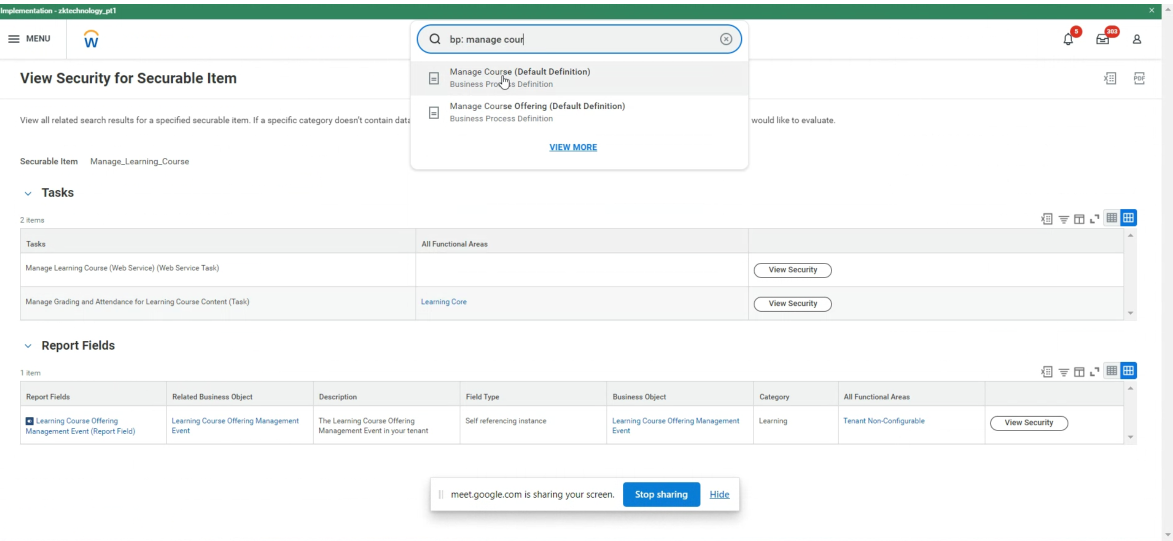The width and height of the screenshot is (1173, 541).
Task: Switch Tasks table to expanded grid view
Action: pyautogui.click(x=1128, y=218)
